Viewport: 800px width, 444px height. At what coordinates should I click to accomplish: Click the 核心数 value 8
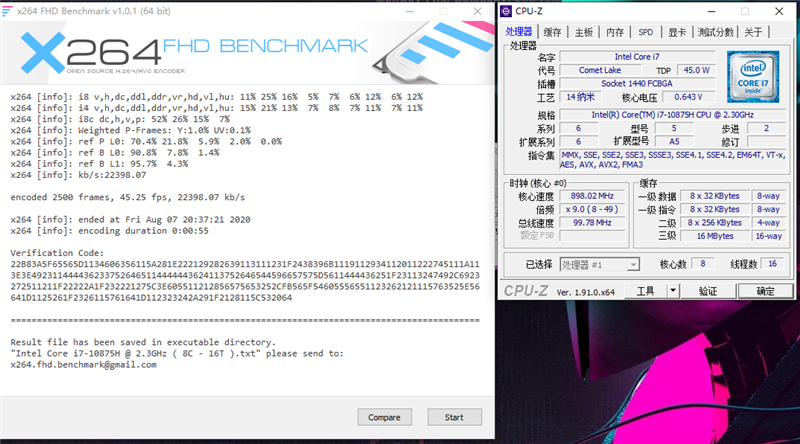(x=703, y=264)
